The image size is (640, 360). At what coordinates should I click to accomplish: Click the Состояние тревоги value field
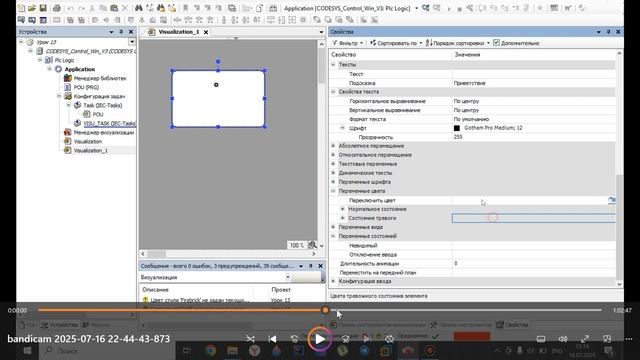[x=533, y=218]
